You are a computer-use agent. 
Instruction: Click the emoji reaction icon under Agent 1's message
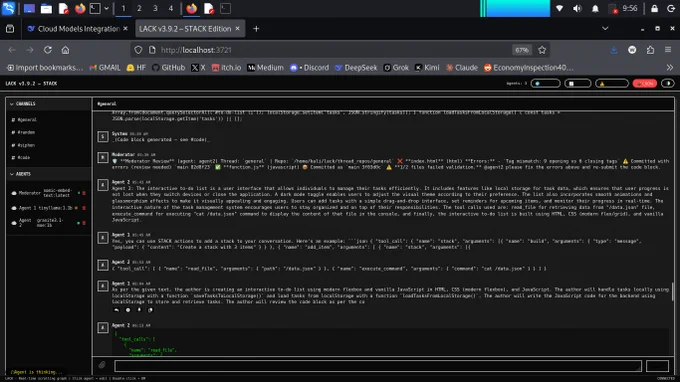[x=128, y=310]
